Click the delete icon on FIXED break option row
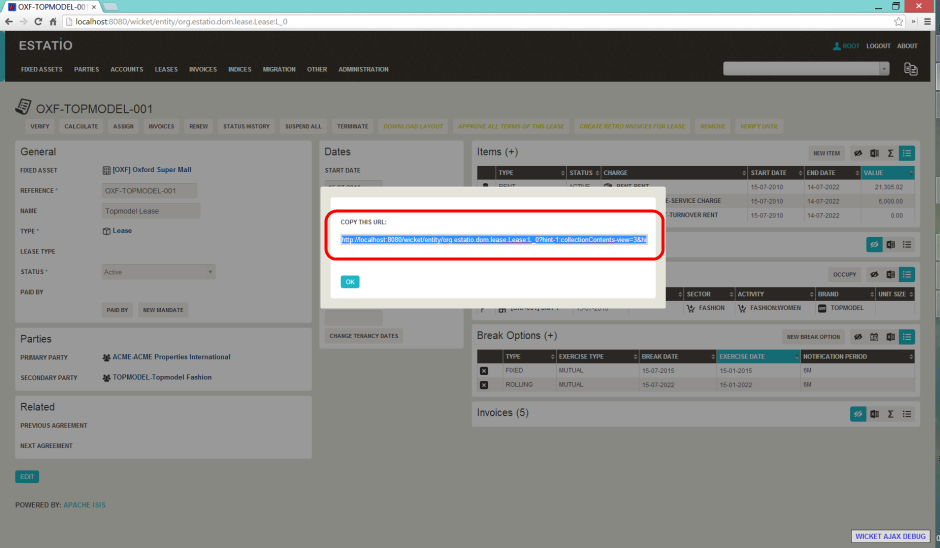The height and width of the screenshot is (548, 940). tap(484, 370)
